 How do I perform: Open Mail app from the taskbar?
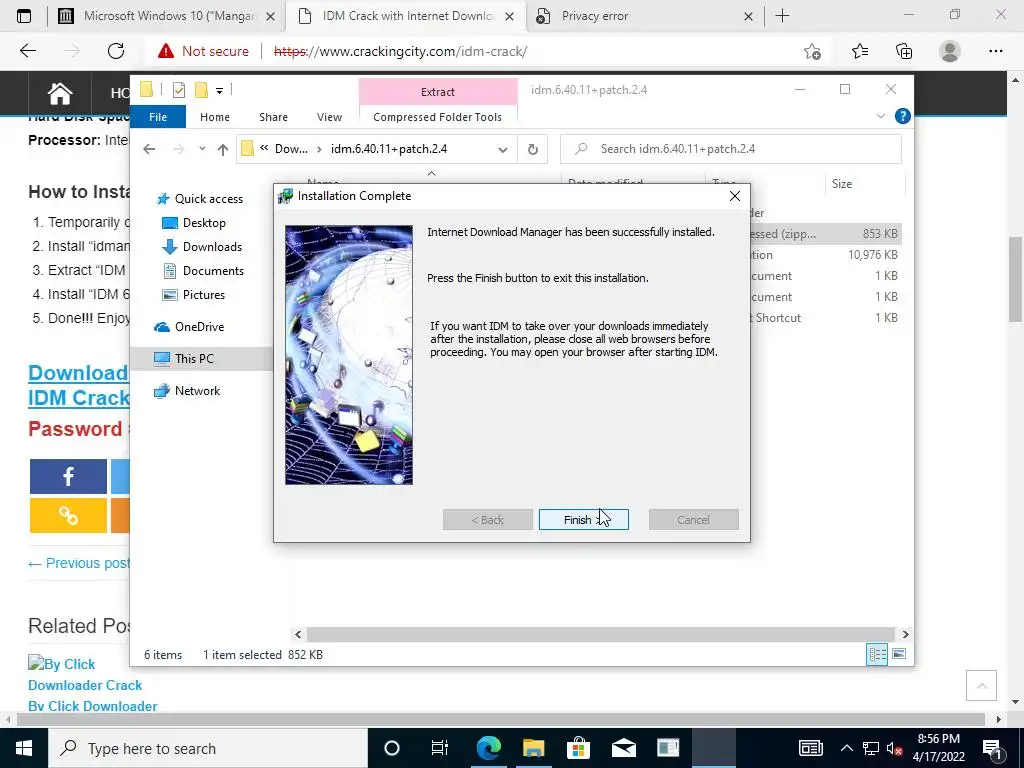tap(623, 748)
